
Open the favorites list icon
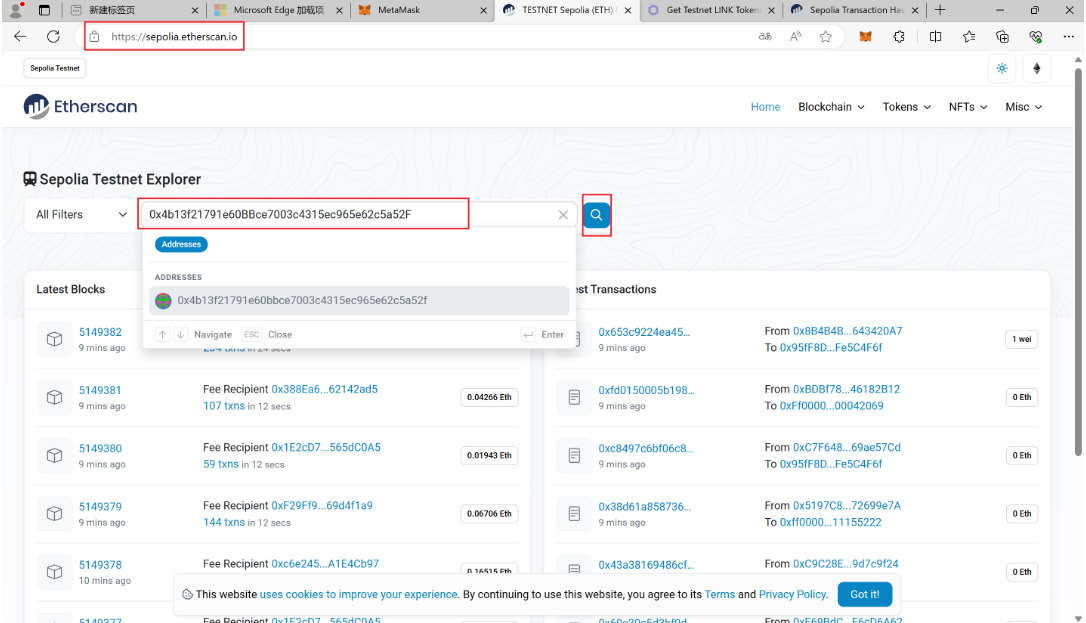[969, 37]
